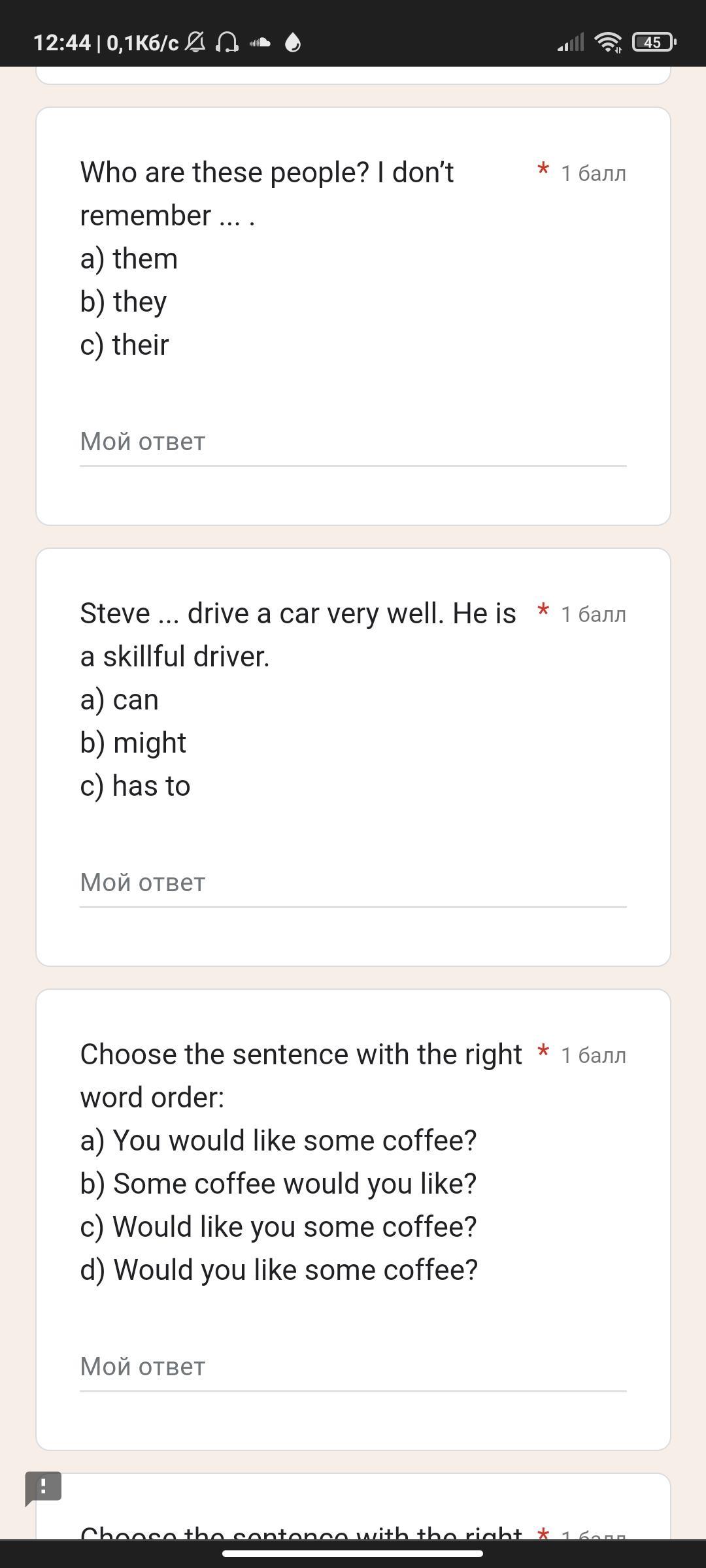Tap option 'c) has to'

135,786
